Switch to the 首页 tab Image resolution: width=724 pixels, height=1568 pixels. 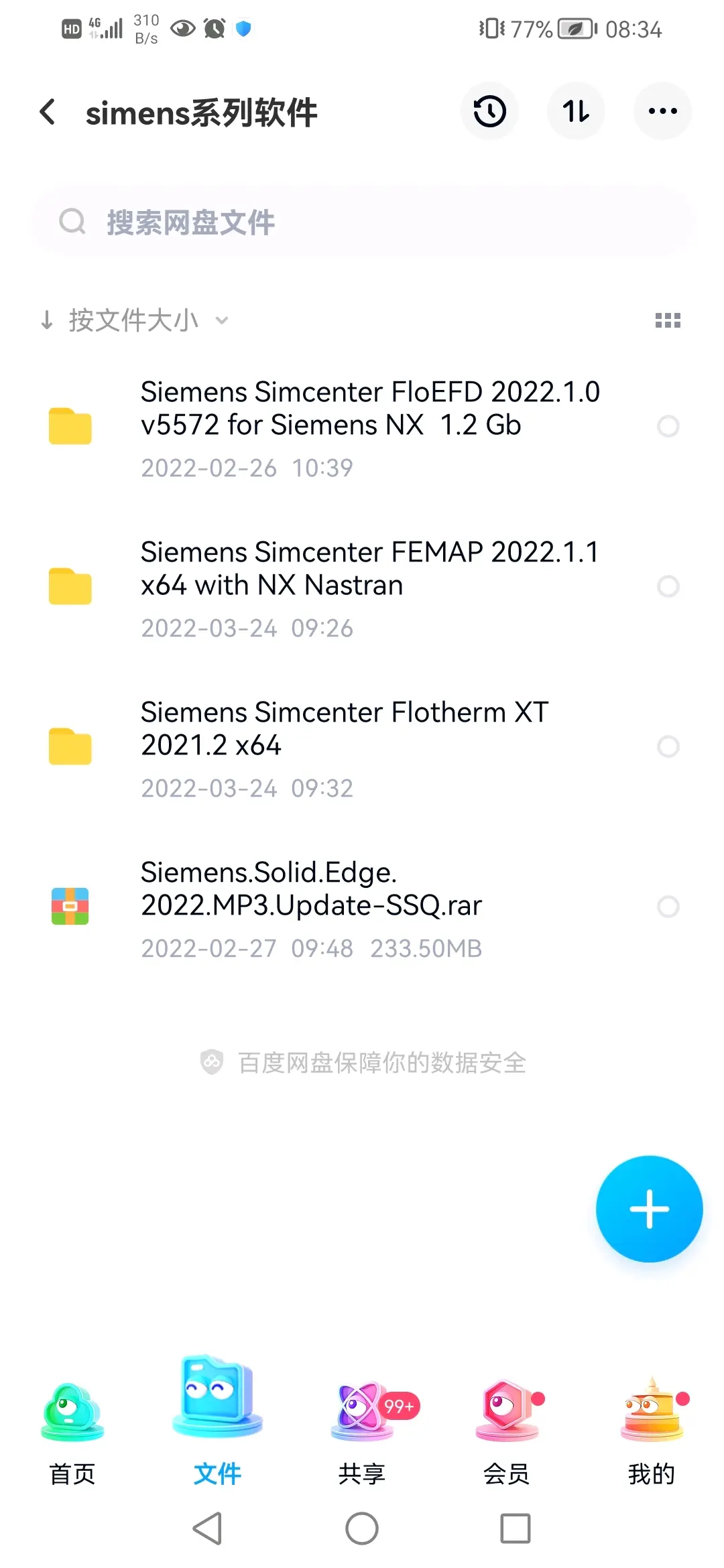click(x=72, y=1432)
